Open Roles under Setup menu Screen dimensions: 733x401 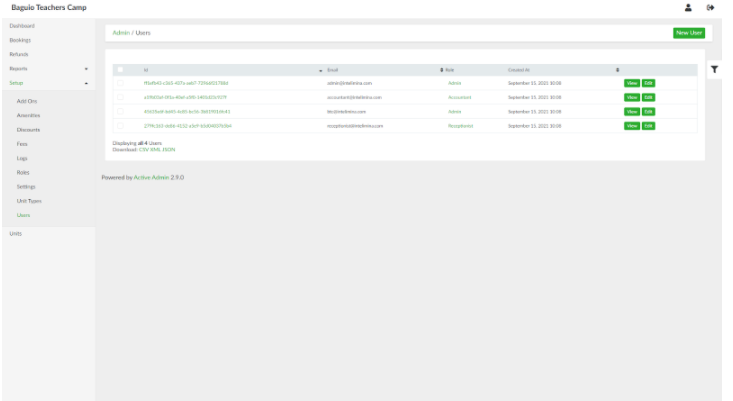(x=23, y=172)
